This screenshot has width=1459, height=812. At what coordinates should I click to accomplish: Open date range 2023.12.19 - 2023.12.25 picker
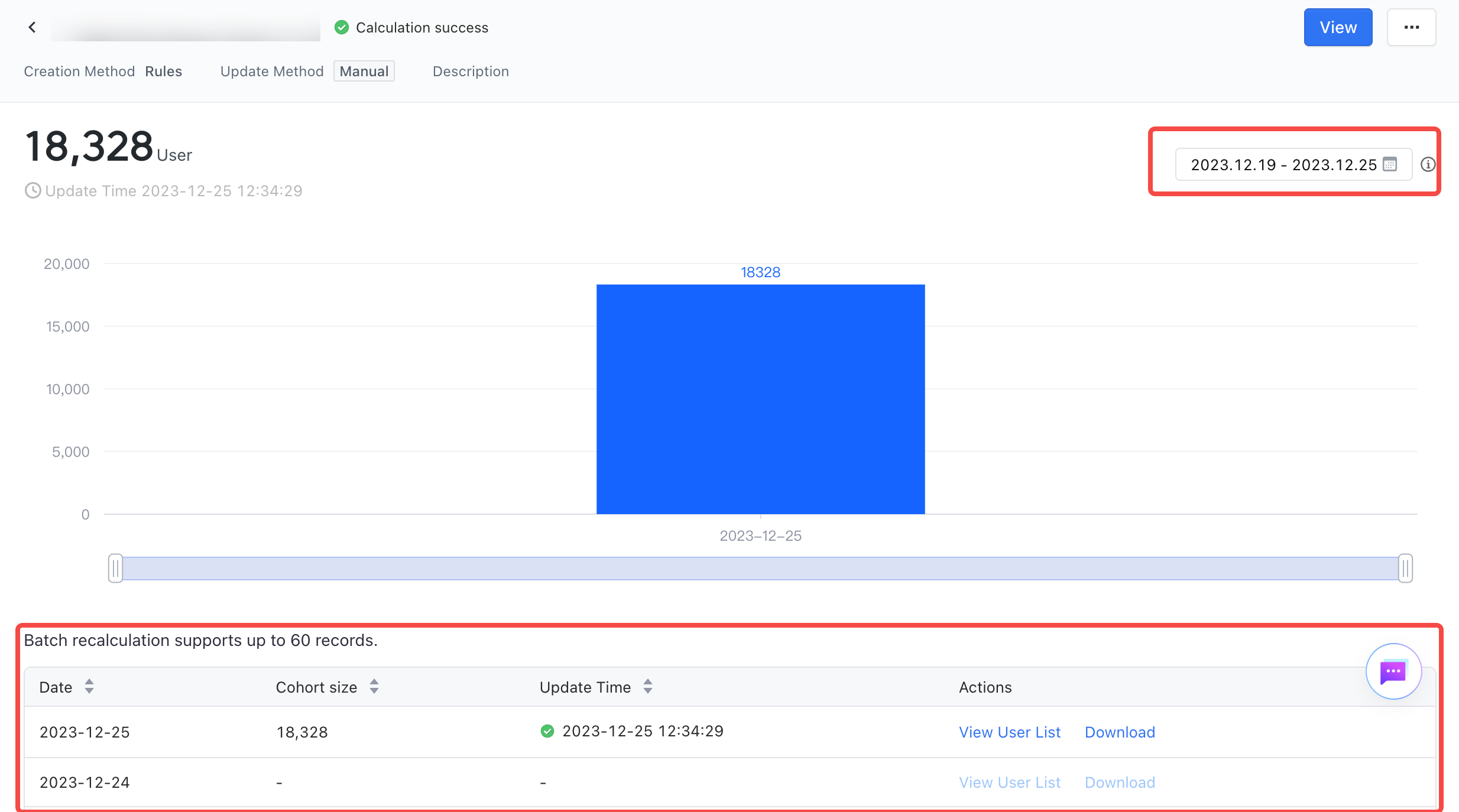tap(1293, 164)
